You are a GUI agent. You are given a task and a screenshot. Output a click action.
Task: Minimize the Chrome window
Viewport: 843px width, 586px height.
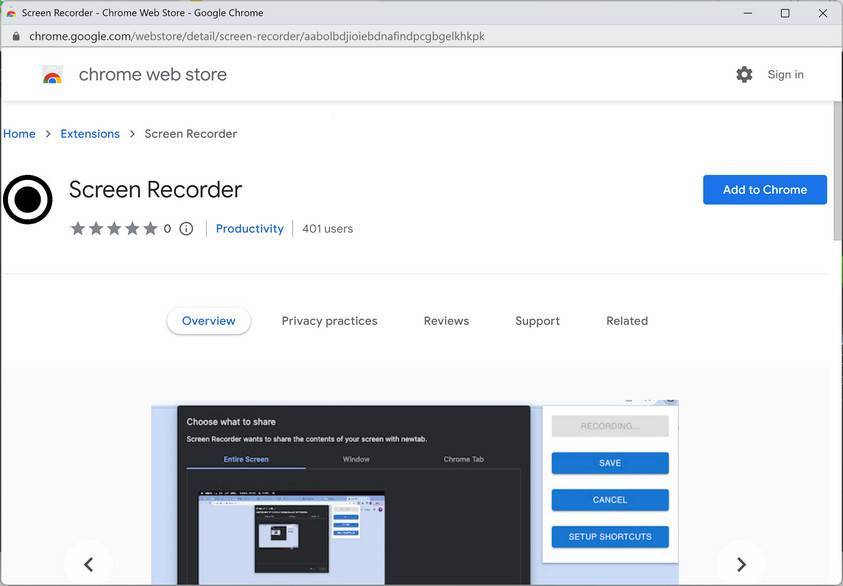(x=748, y=13)
